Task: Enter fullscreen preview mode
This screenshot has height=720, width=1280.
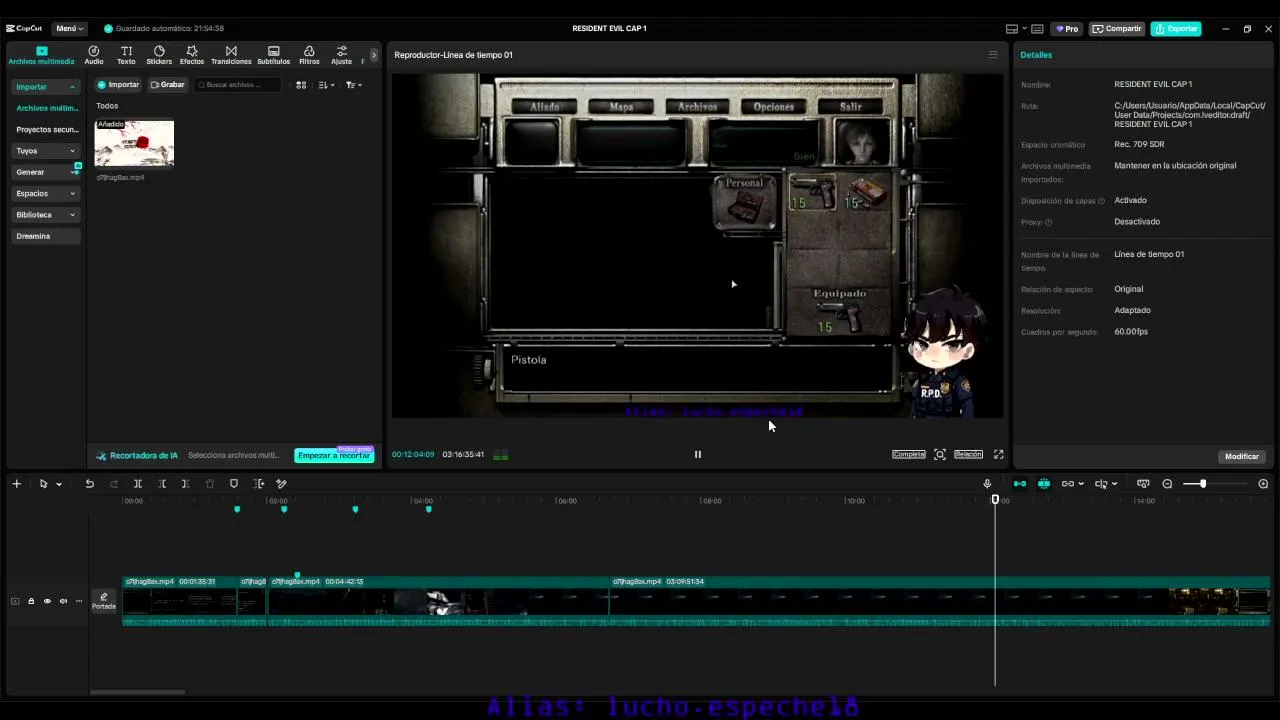Action: click(998, 454)
